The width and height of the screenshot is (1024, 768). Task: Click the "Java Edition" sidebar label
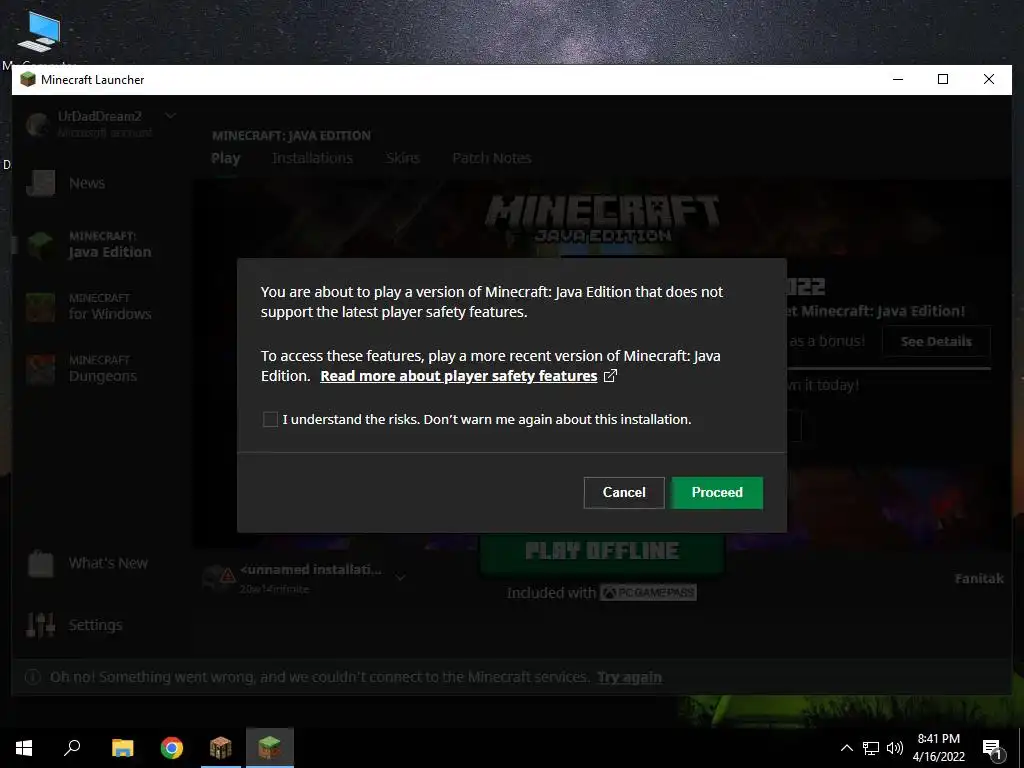coord(110,252)
